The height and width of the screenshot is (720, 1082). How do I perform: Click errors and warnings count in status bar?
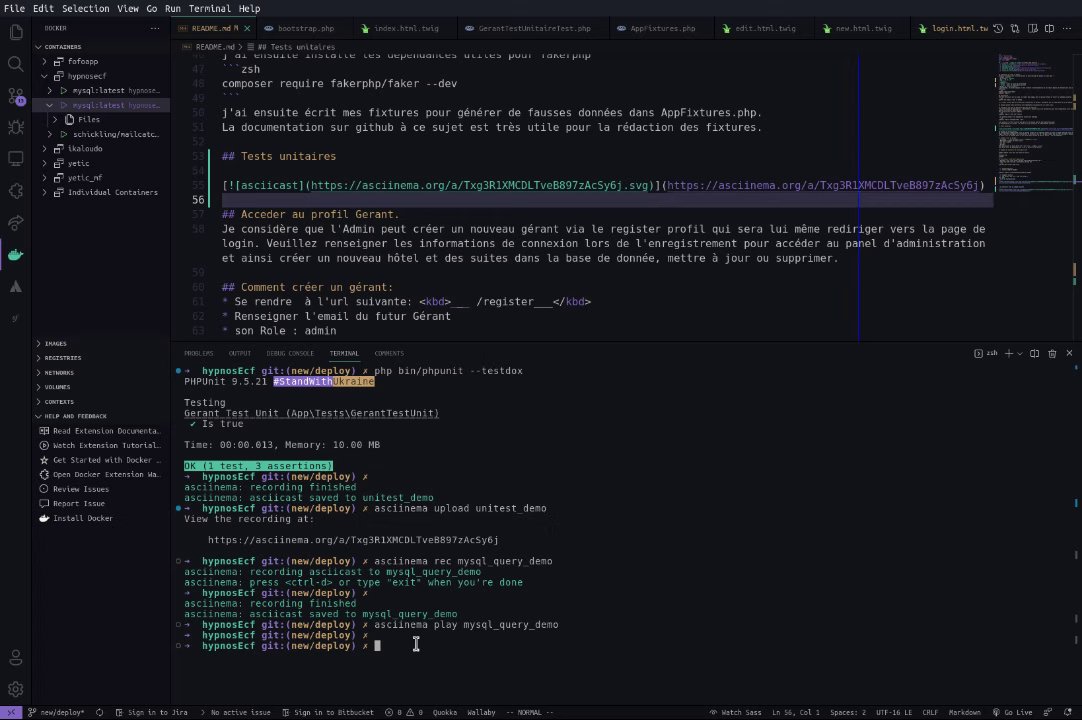click(x=404, y=712)
